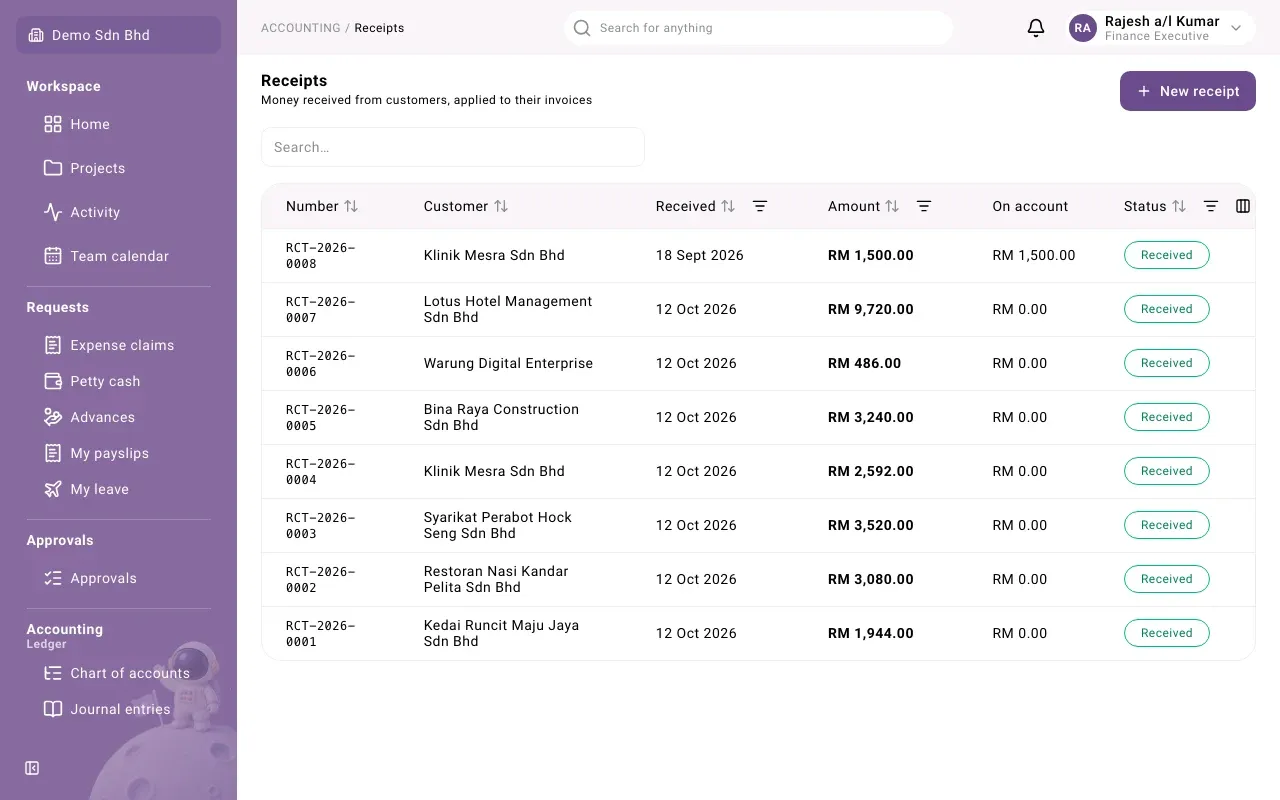Expand the user account menu chevron
The height and width of the screenshot is (800, 1280).
[x=1236, y=28]
